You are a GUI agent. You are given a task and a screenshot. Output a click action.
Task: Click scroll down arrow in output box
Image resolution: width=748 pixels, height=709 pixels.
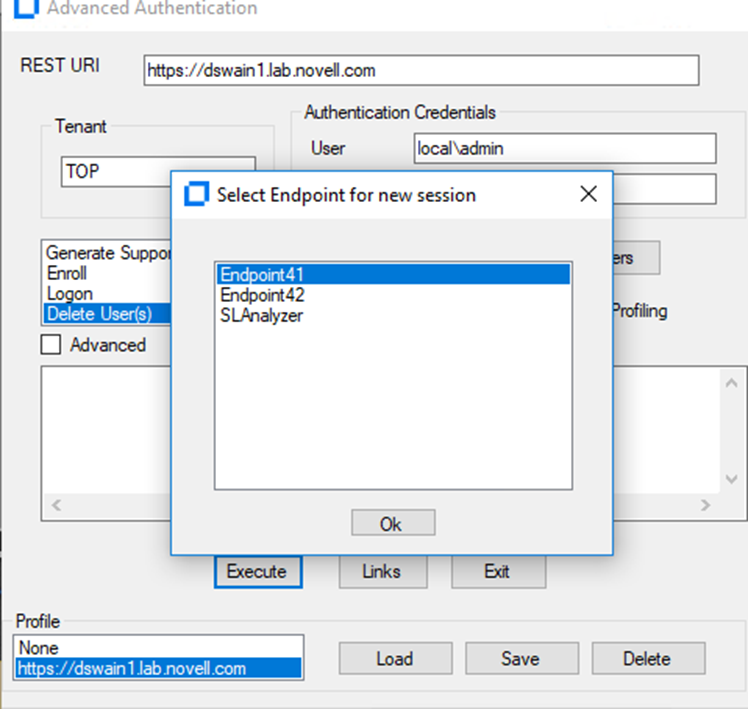[731, 479]
